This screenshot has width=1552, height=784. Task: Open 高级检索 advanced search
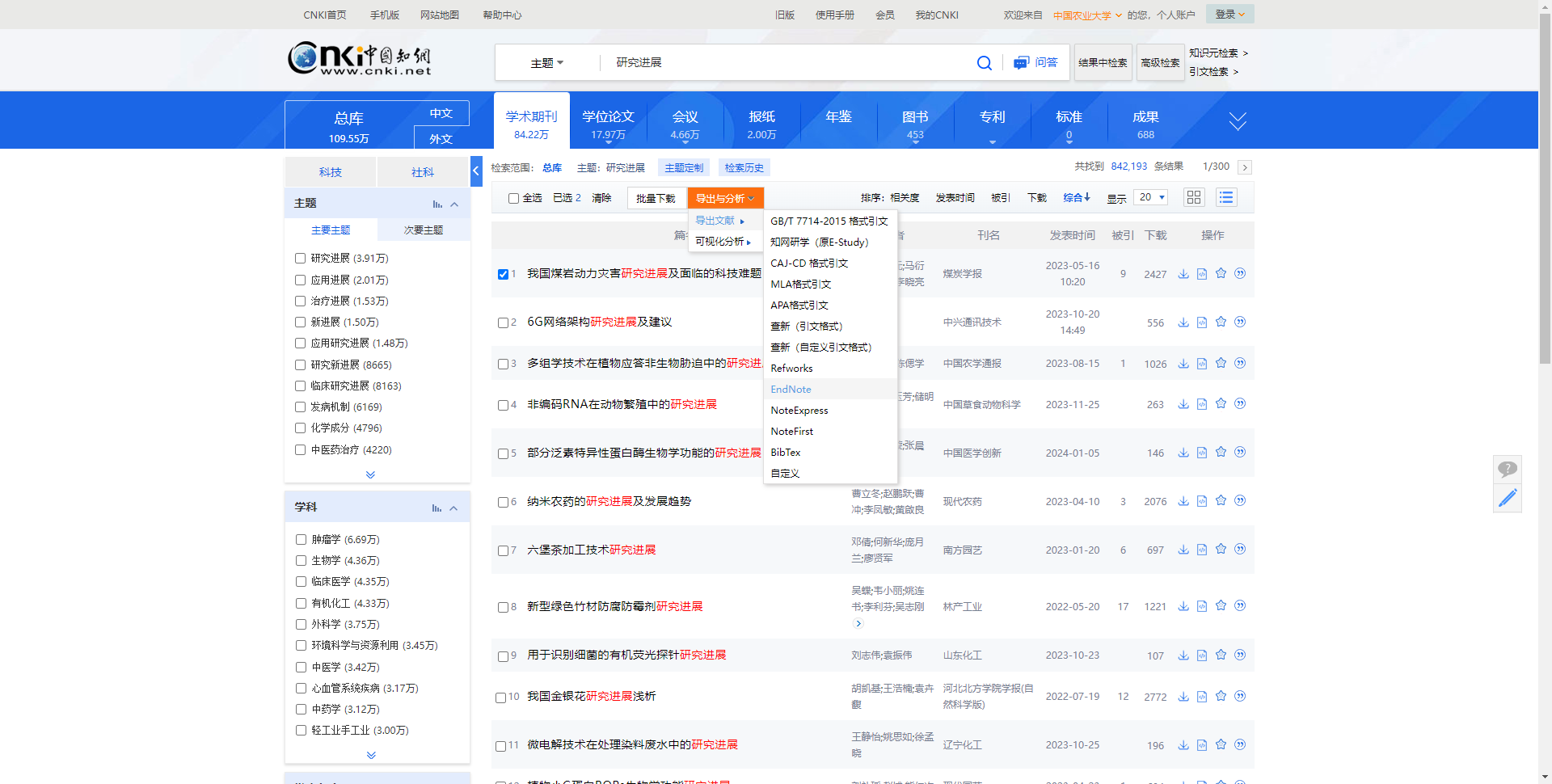[x=1160, y=63]
